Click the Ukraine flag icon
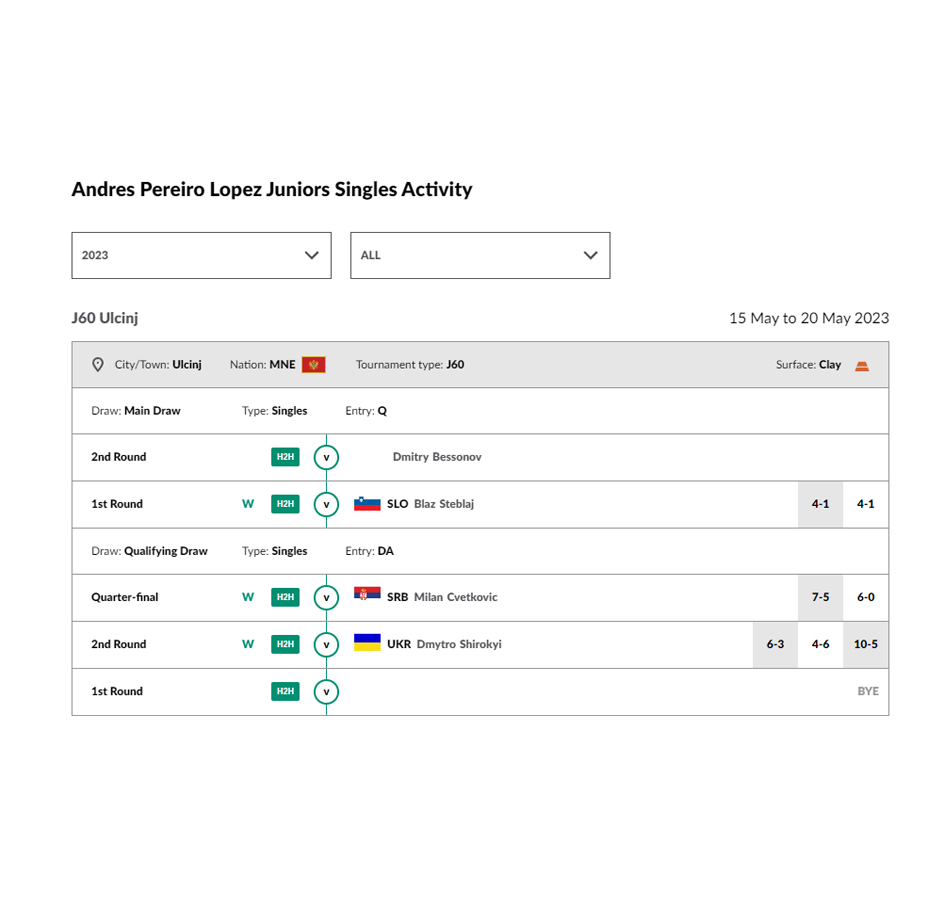Image resolution: width=950 pixels, height=900 pixels. [x=367, y=642]
